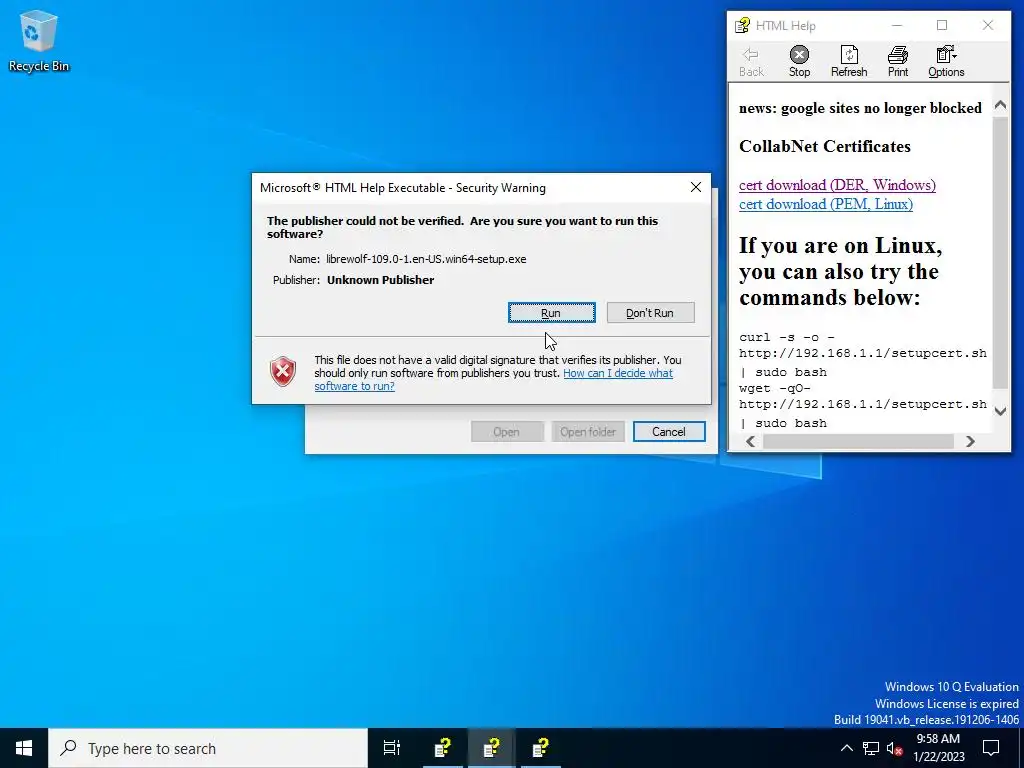Click the 'Type here to search' box
The width and height of the screenshot is (1024, 768).
point(208,748)
